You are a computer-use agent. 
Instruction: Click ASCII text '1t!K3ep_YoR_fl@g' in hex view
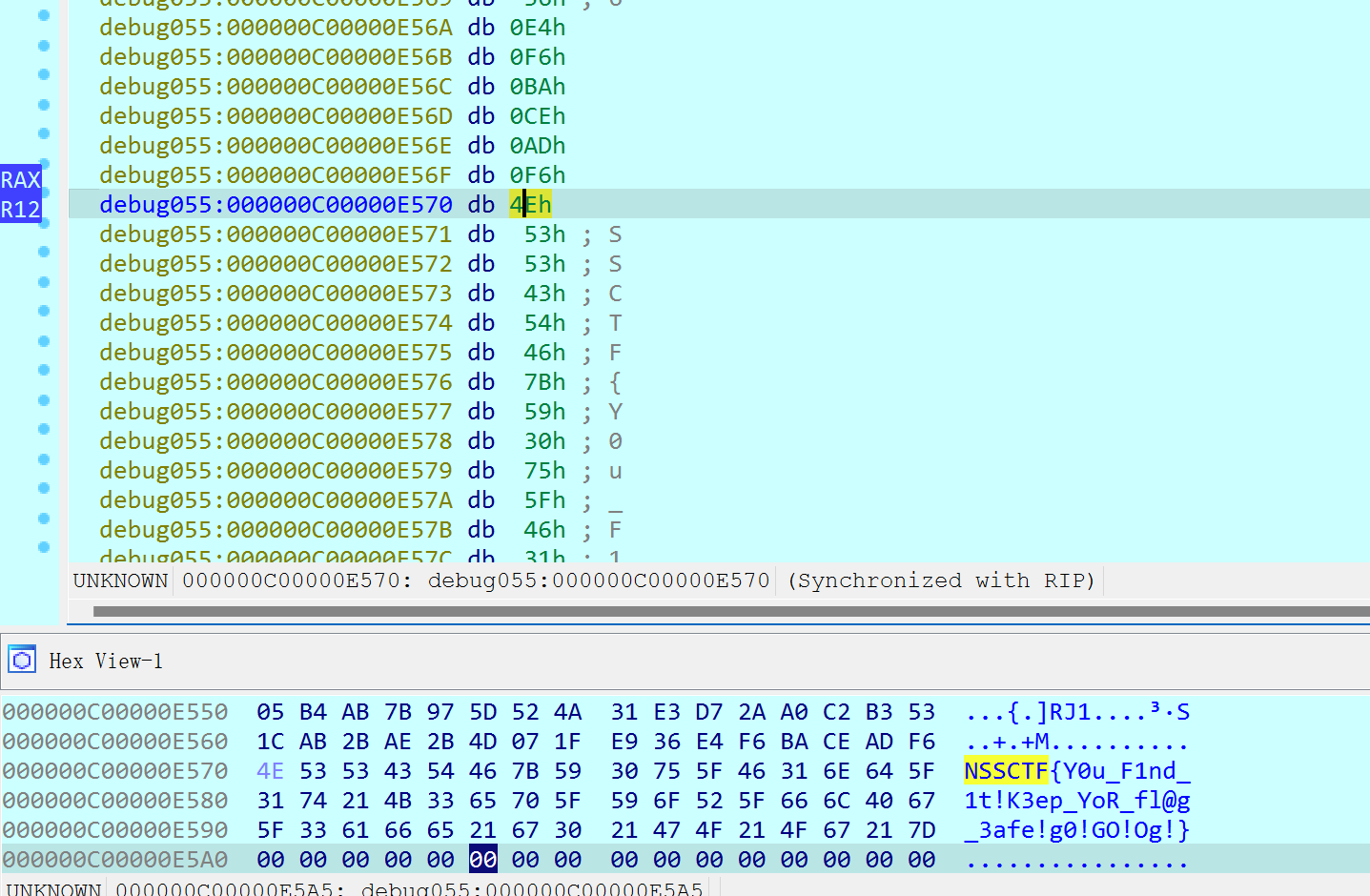pos(1076,800)
